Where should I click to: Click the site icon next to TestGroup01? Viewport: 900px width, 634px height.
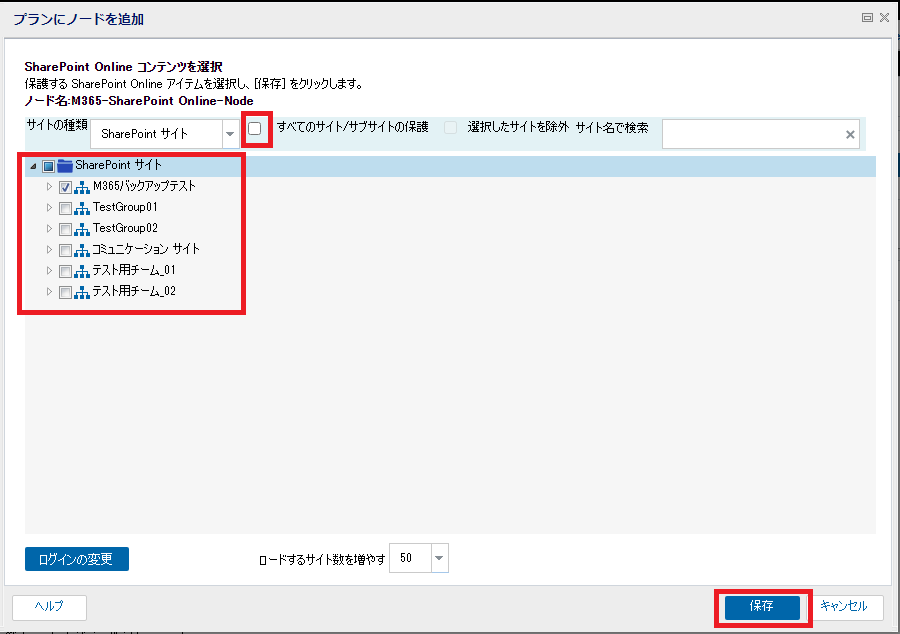pyautogui.click(x=82, y=208)
